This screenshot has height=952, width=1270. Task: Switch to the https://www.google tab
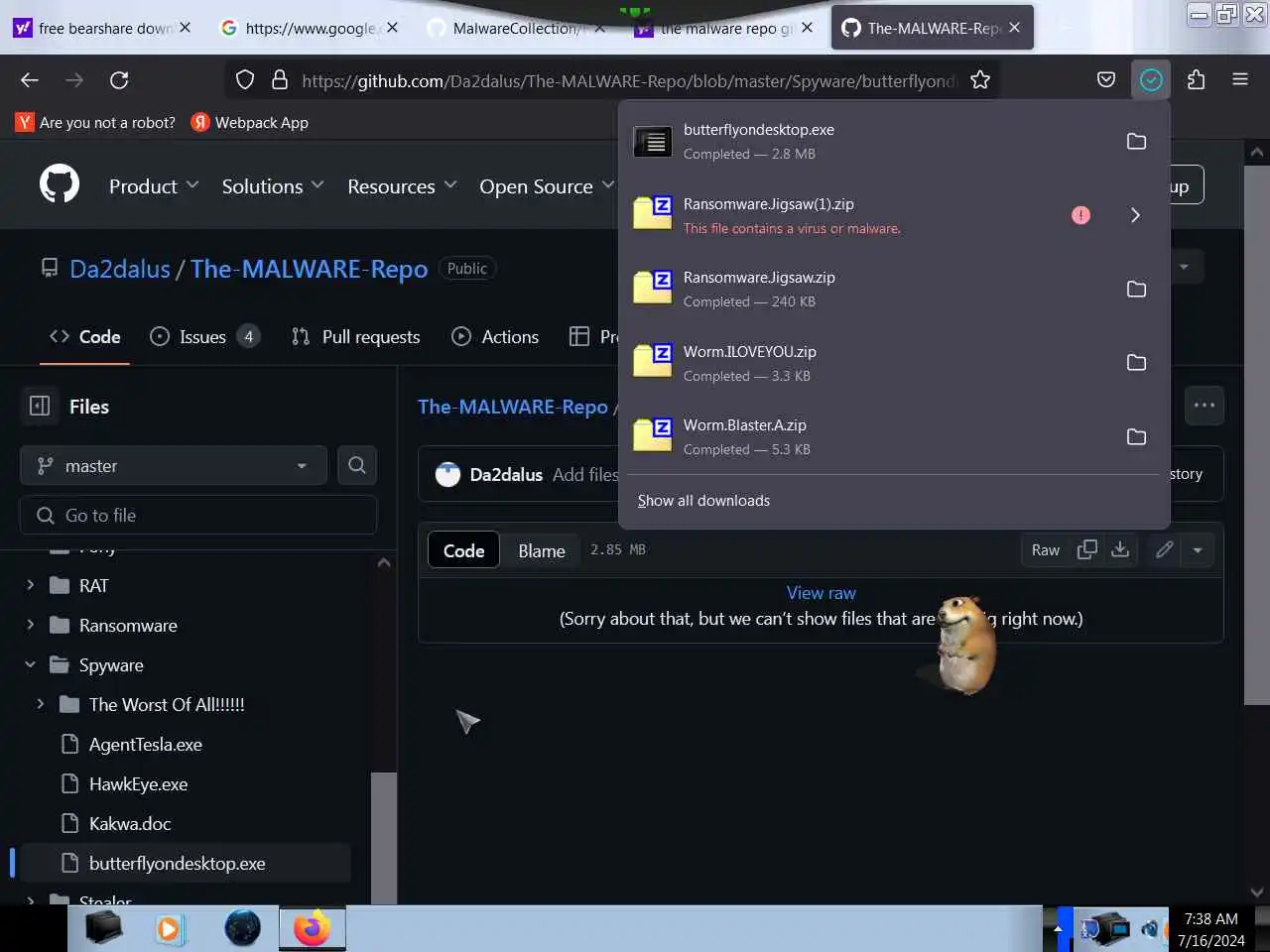pyautogui.click(x=310, y=28)
